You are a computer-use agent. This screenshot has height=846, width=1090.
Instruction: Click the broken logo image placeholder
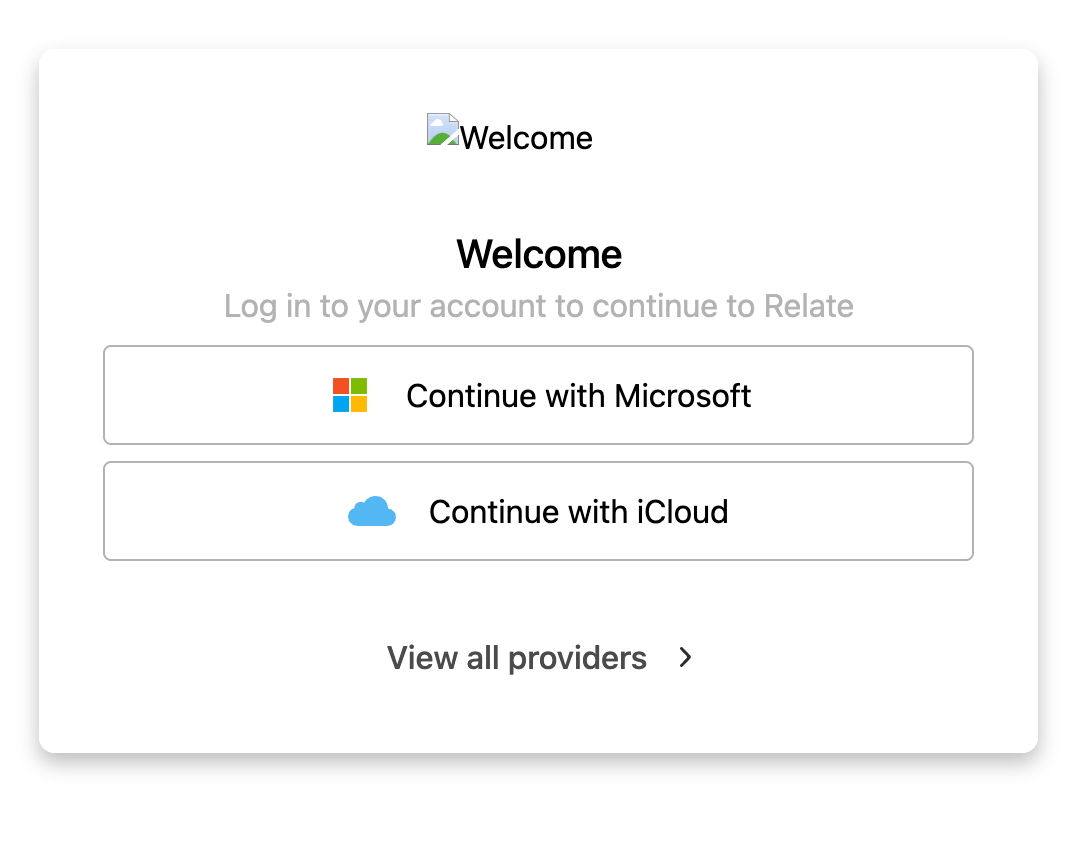pos(443,129)
